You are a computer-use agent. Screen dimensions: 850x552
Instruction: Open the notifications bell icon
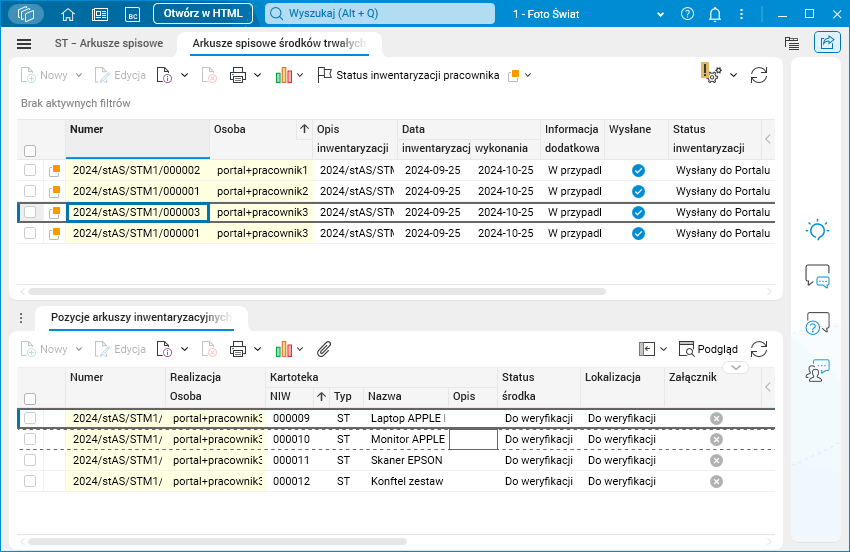click(715, 14)
